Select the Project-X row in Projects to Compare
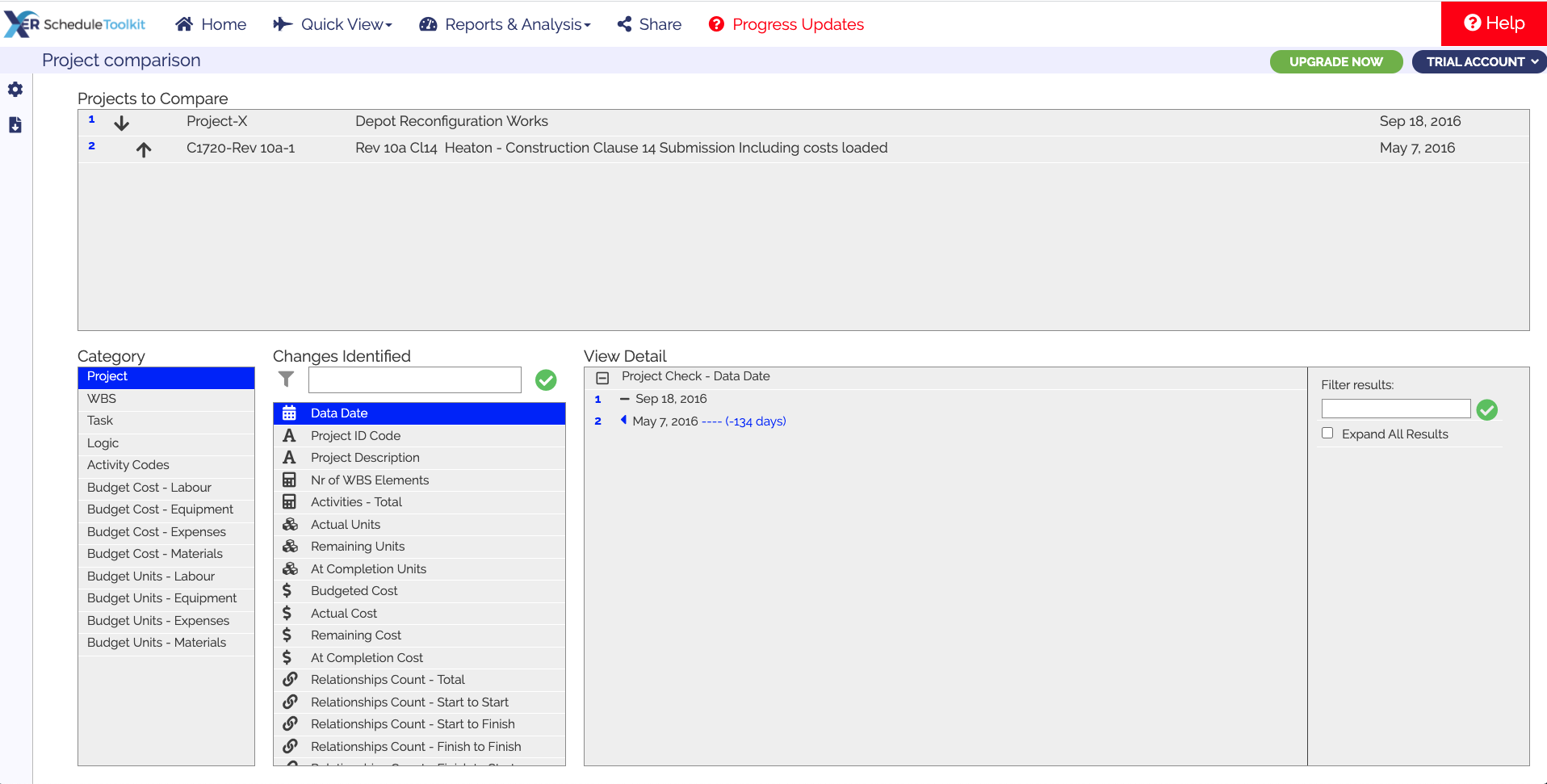Screen dimensions: 1547x784 tap(803, 122)
